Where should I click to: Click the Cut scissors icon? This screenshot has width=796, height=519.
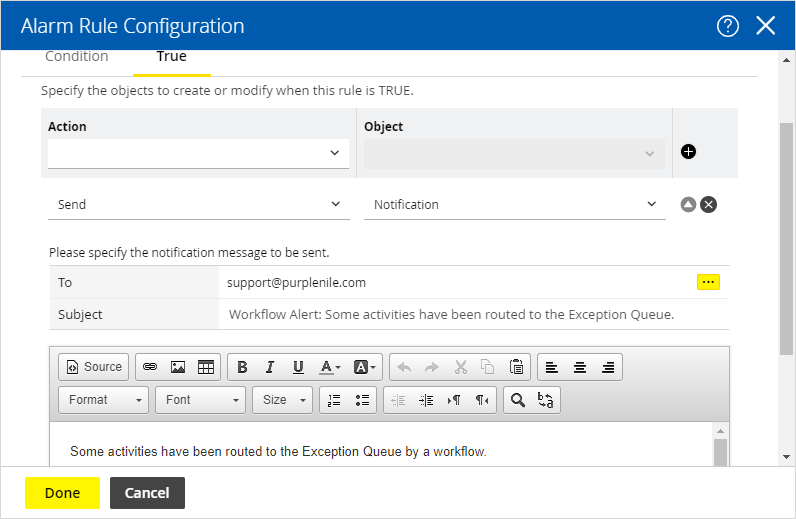coord(460,367)
